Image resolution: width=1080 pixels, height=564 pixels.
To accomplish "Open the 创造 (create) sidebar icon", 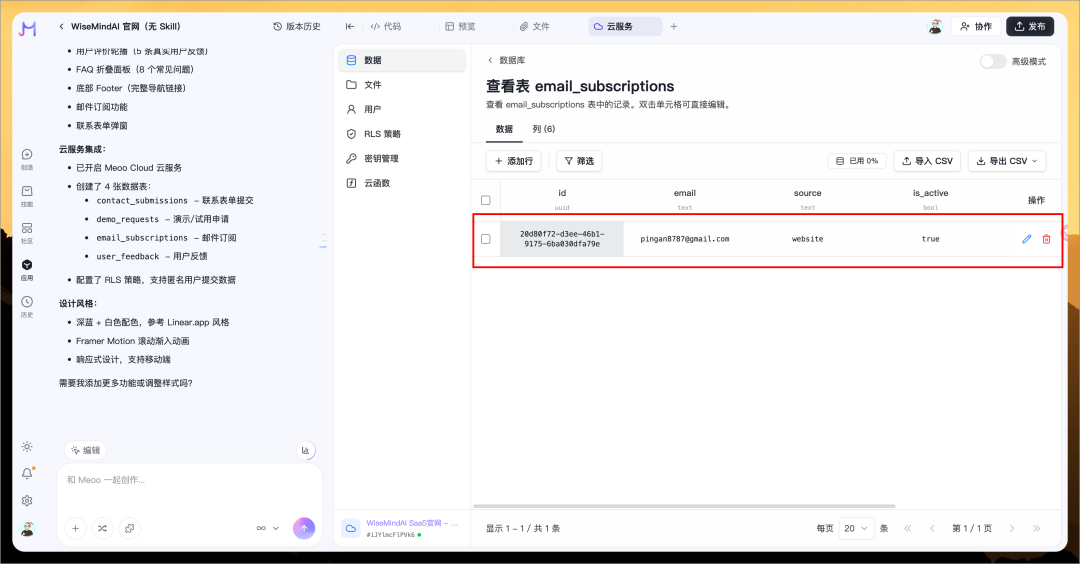I will click(27, 159).
